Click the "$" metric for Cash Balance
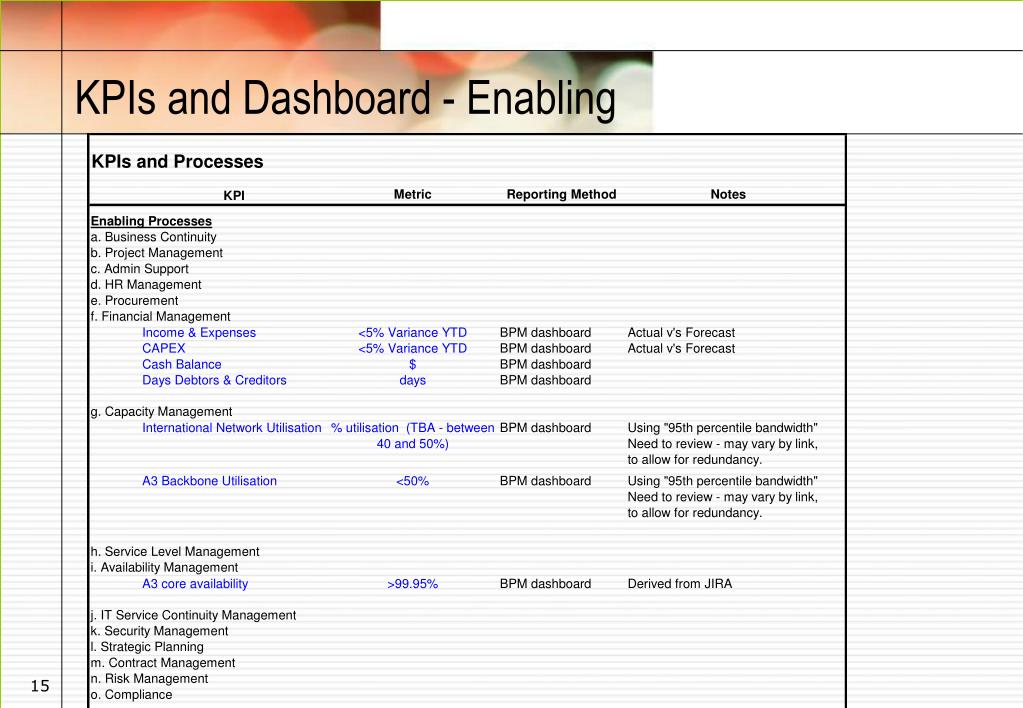This screenshot has height=708, width=1023. pos(412,364)
